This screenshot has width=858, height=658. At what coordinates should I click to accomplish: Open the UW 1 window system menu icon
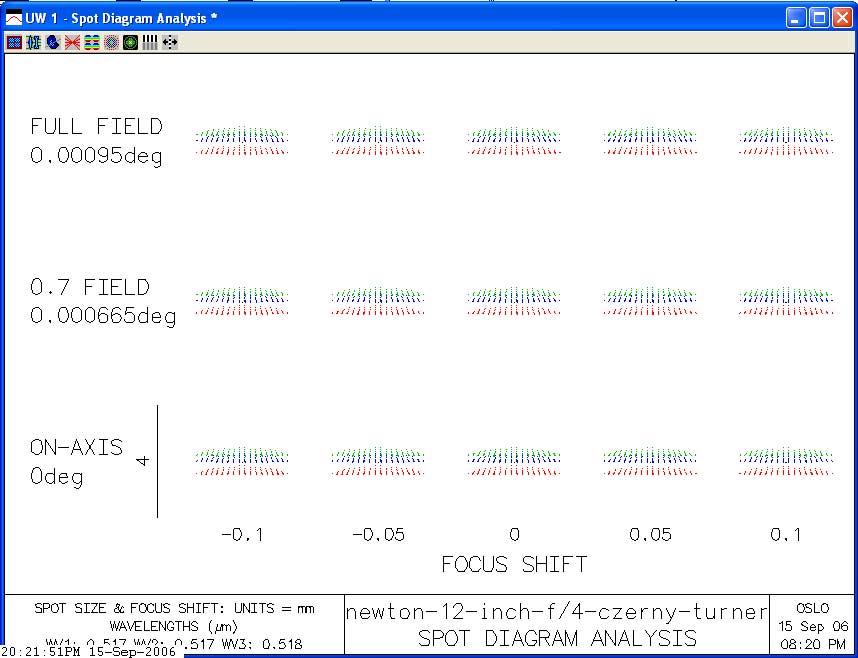(13, 17)
